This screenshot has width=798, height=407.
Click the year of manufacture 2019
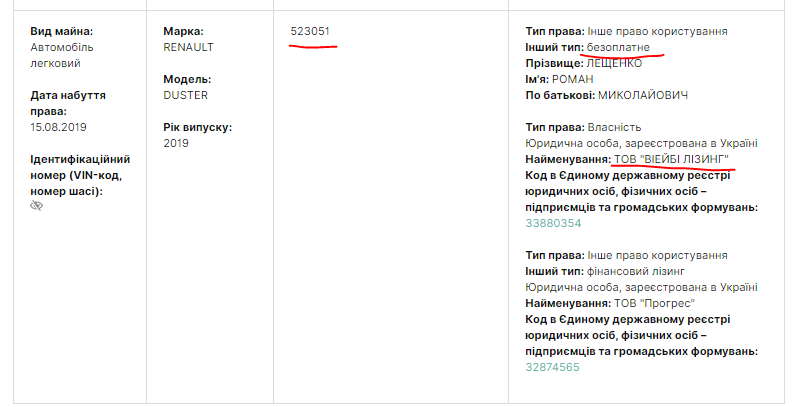pyautogui.click(x=176, y=143)
